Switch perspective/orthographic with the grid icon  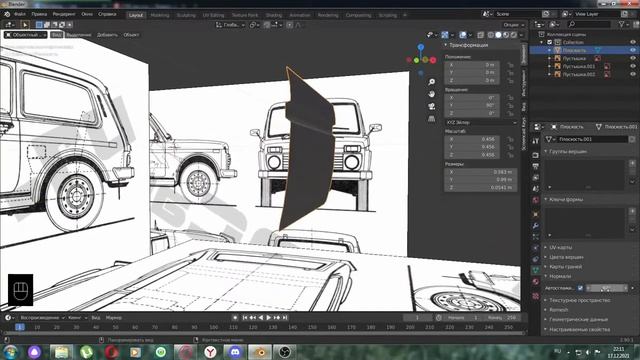(x=431, y=119)
